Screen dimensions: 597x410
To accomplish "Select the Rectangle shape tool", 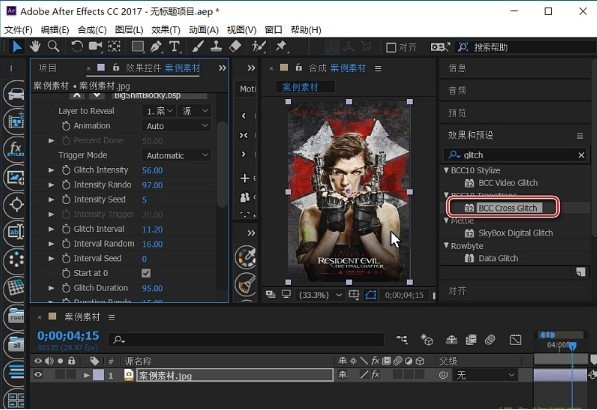I will pos(138,46).
